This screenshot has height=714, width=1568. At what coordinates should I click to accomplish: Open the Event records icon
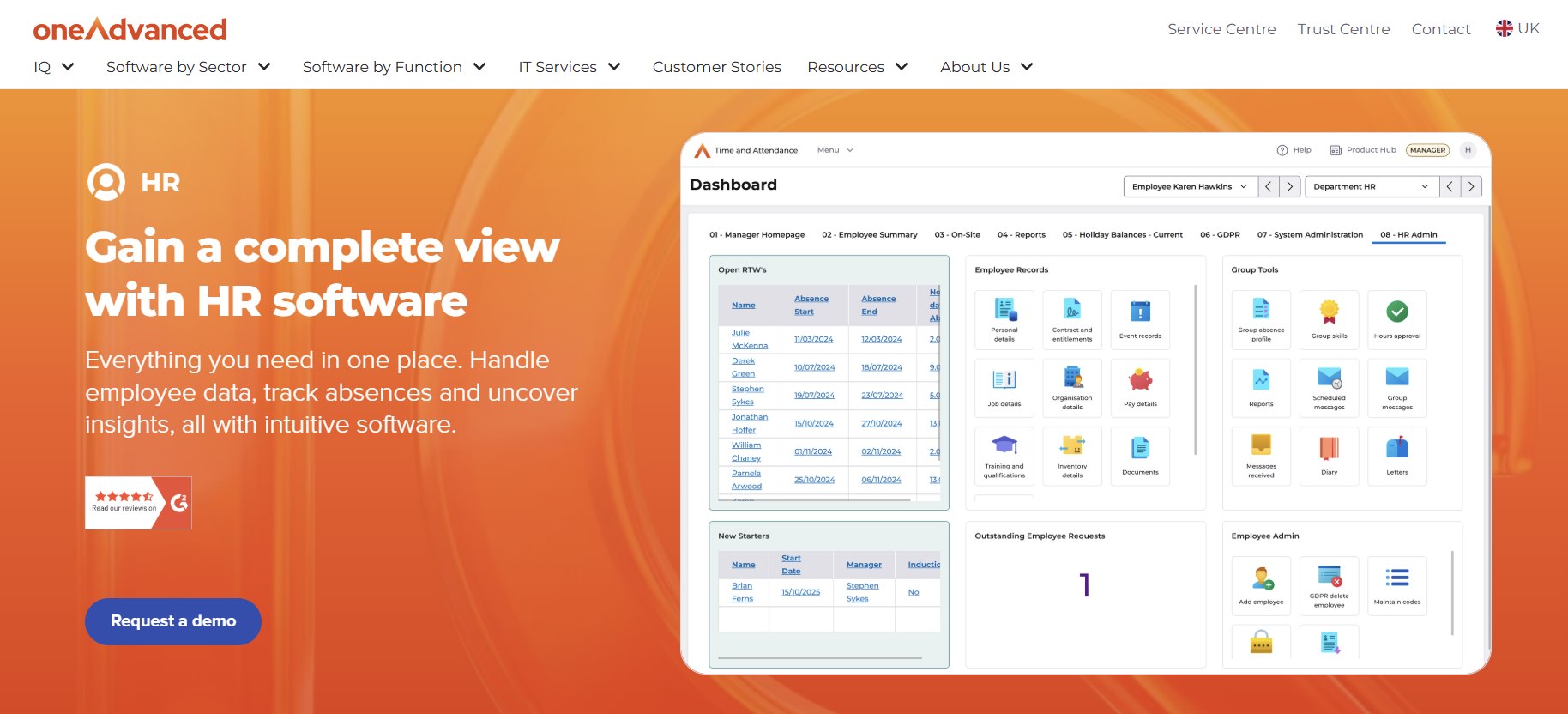(x=1140, y=320)
